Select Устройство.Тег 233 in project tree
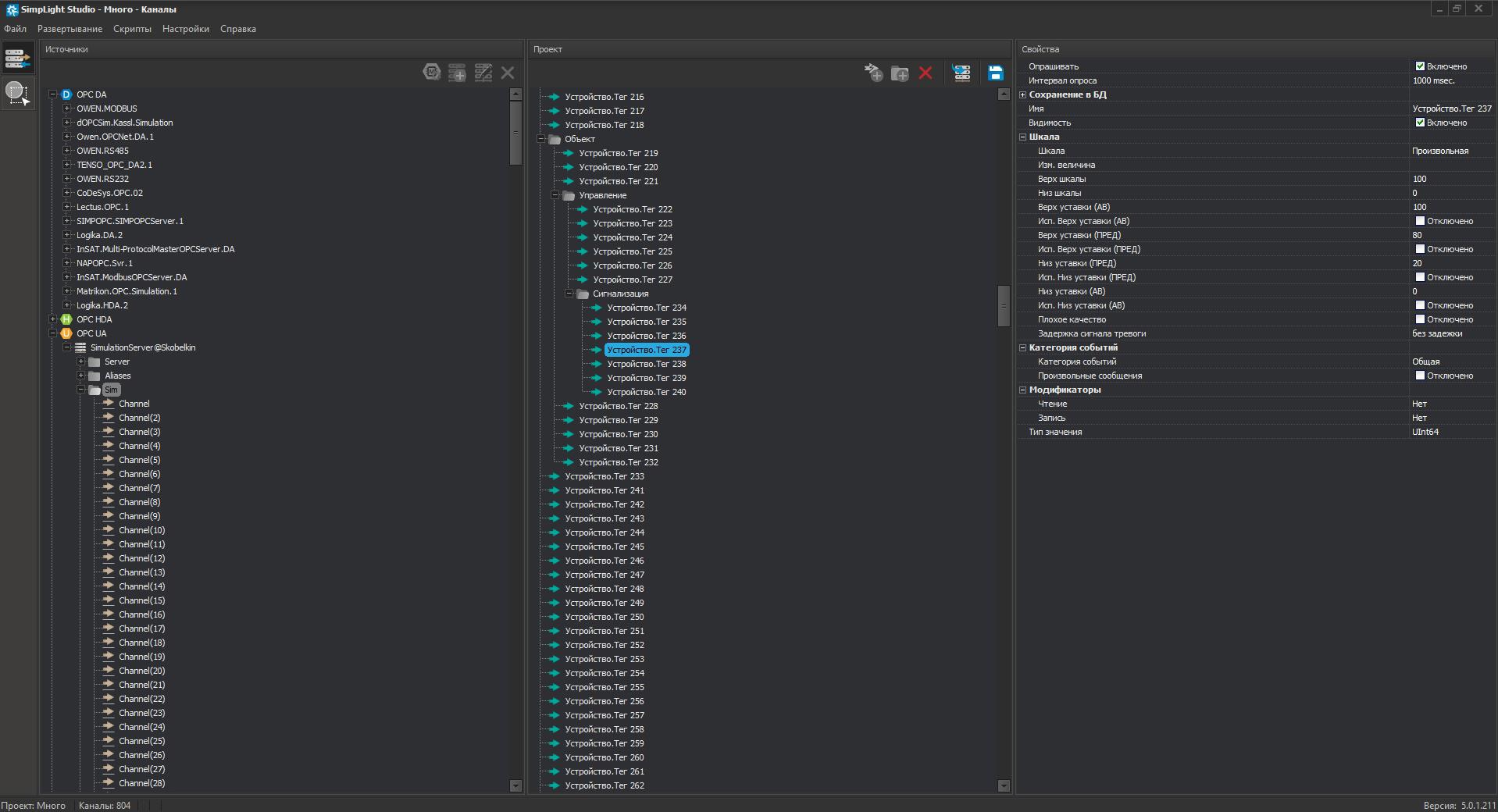Image resolution: width=1498 pixels, height=812 pixels. [605, 476]
